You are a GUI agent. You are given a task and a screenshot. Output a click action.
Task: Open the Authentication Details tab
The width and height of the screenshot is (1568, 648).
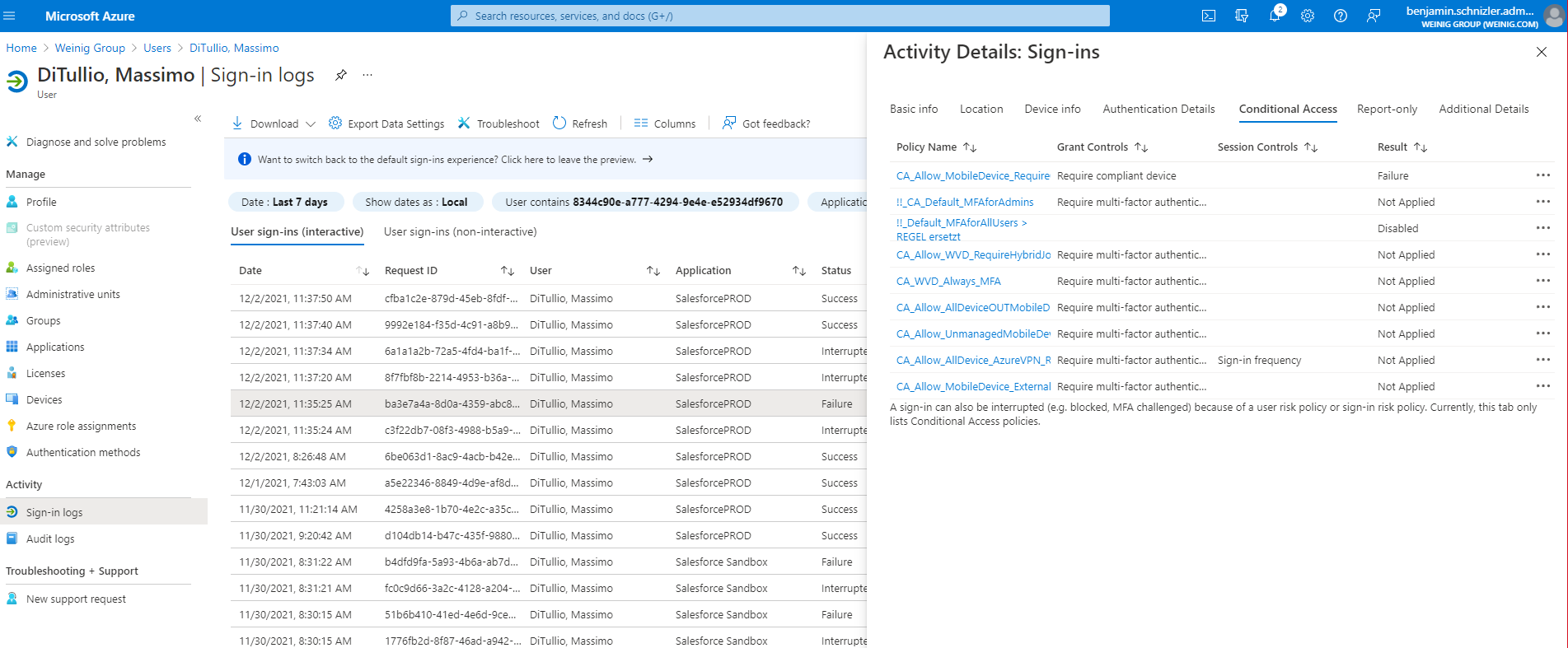[1158, 109]
